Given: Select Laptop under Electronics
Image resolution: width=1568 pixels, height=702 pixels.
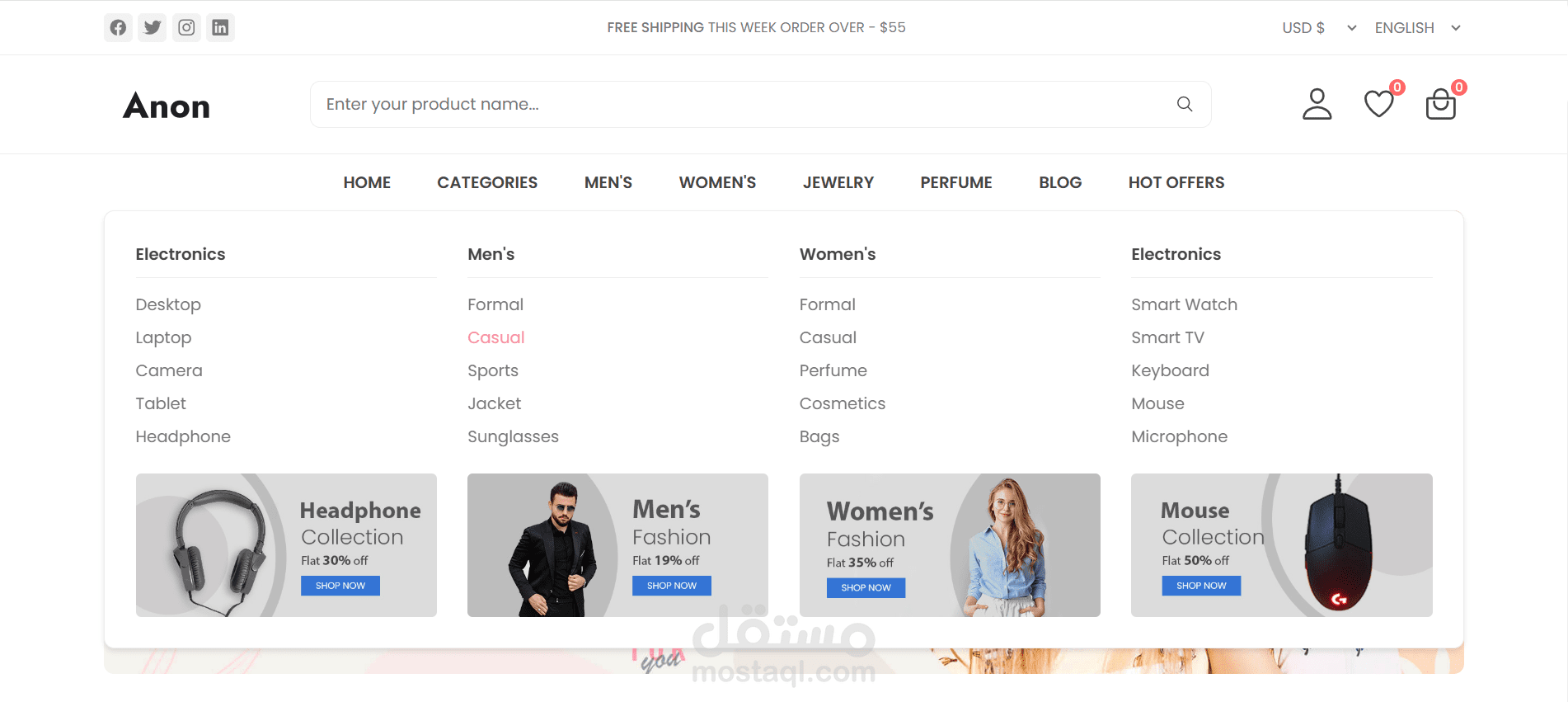Looking at the screenshot, I should [163, 337].
